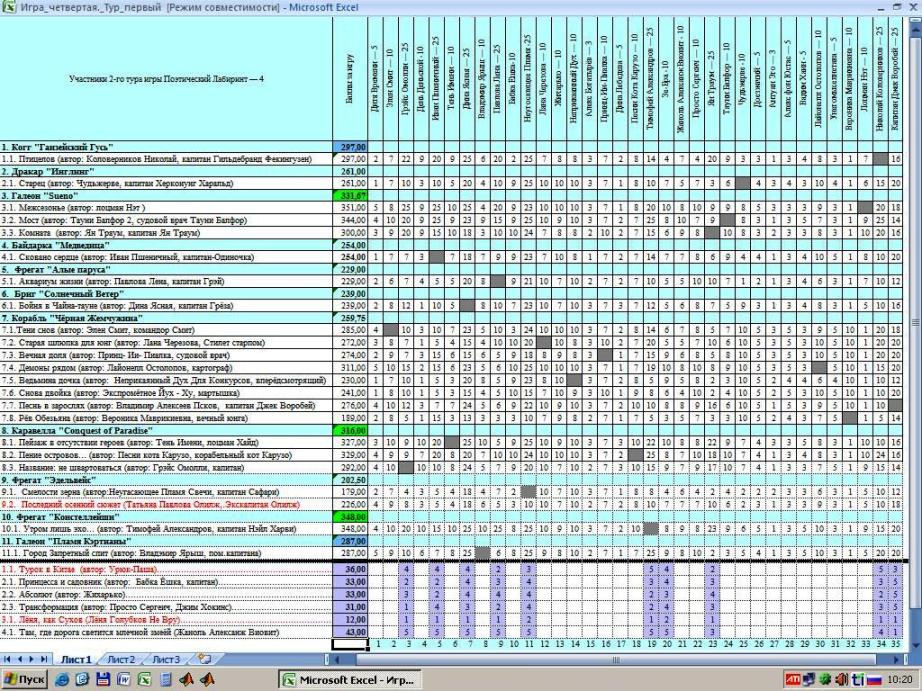922x691 pixels.
Task: Jump to the last sheet tab arrow
Action: [x=43, y=659]
